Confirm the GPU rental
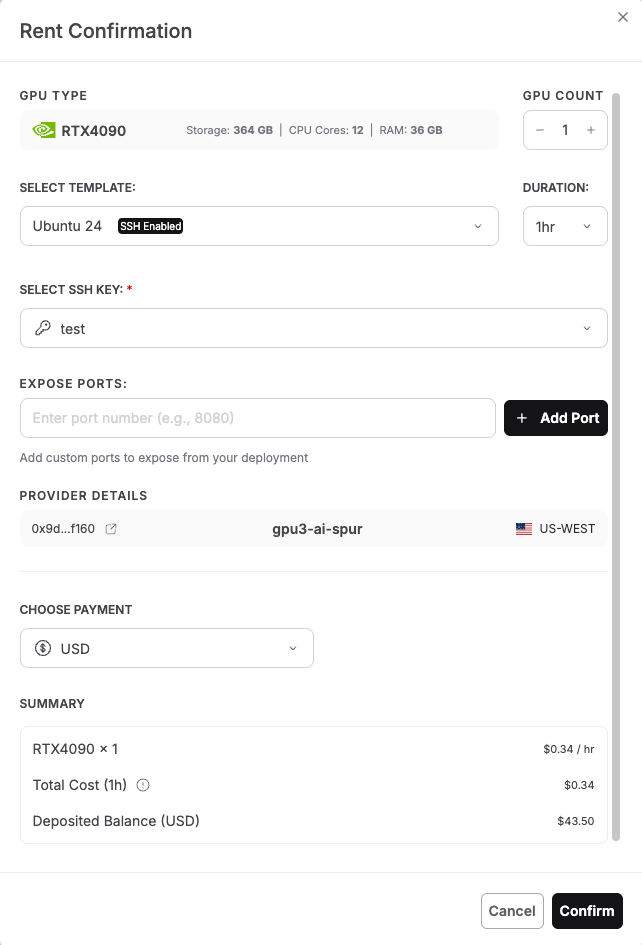The image size is (642, 945). [587, 911]
